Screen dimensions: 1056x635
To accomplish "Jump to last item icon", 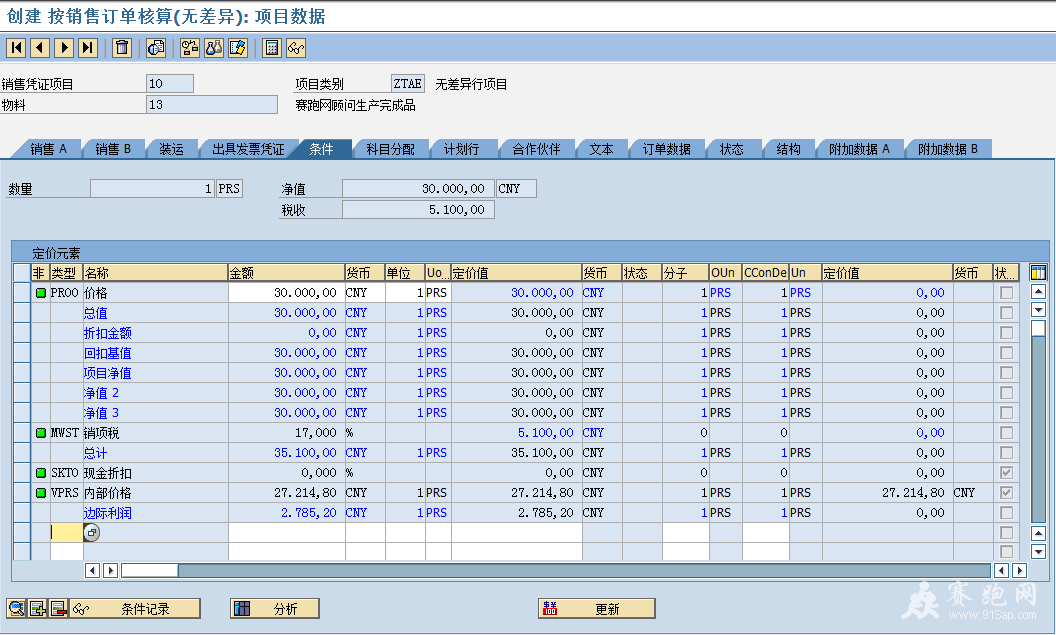I will (88, 48).
